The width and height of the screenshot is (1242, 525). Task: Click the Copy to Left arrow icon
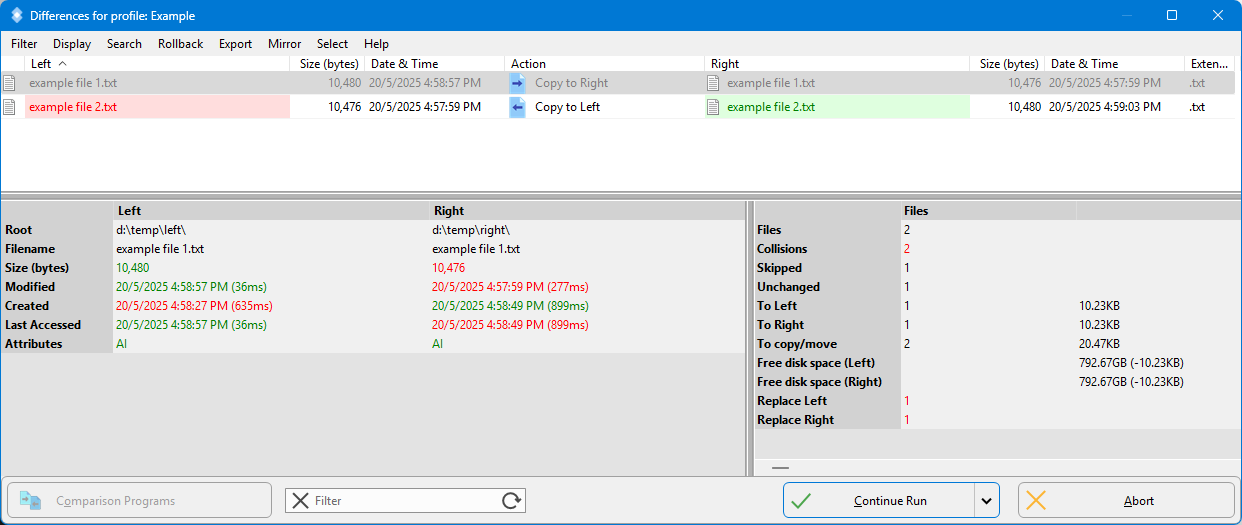click(517, 107)
